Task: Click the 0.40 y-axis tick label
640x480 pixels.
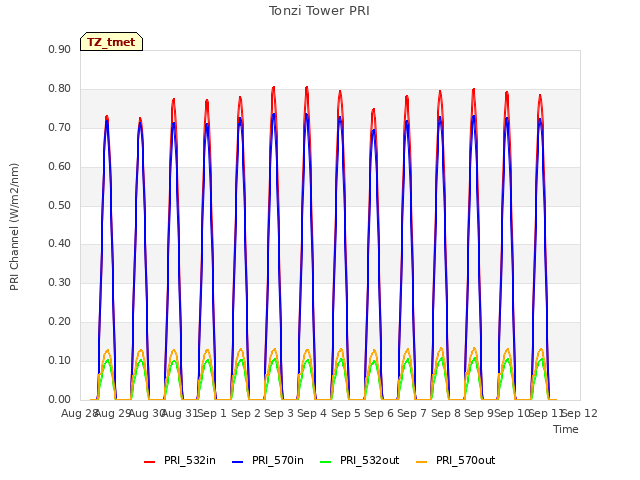Action: pos(60,244)
